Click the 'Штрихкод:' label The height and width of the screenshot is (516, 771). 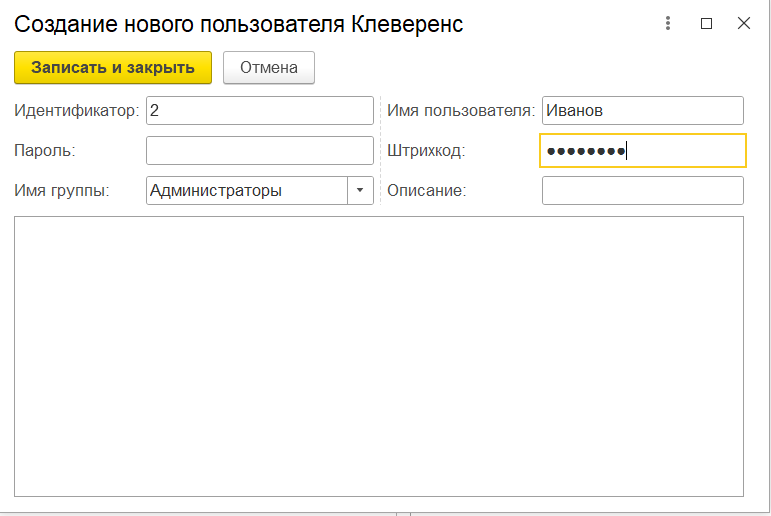click(426, 150)
